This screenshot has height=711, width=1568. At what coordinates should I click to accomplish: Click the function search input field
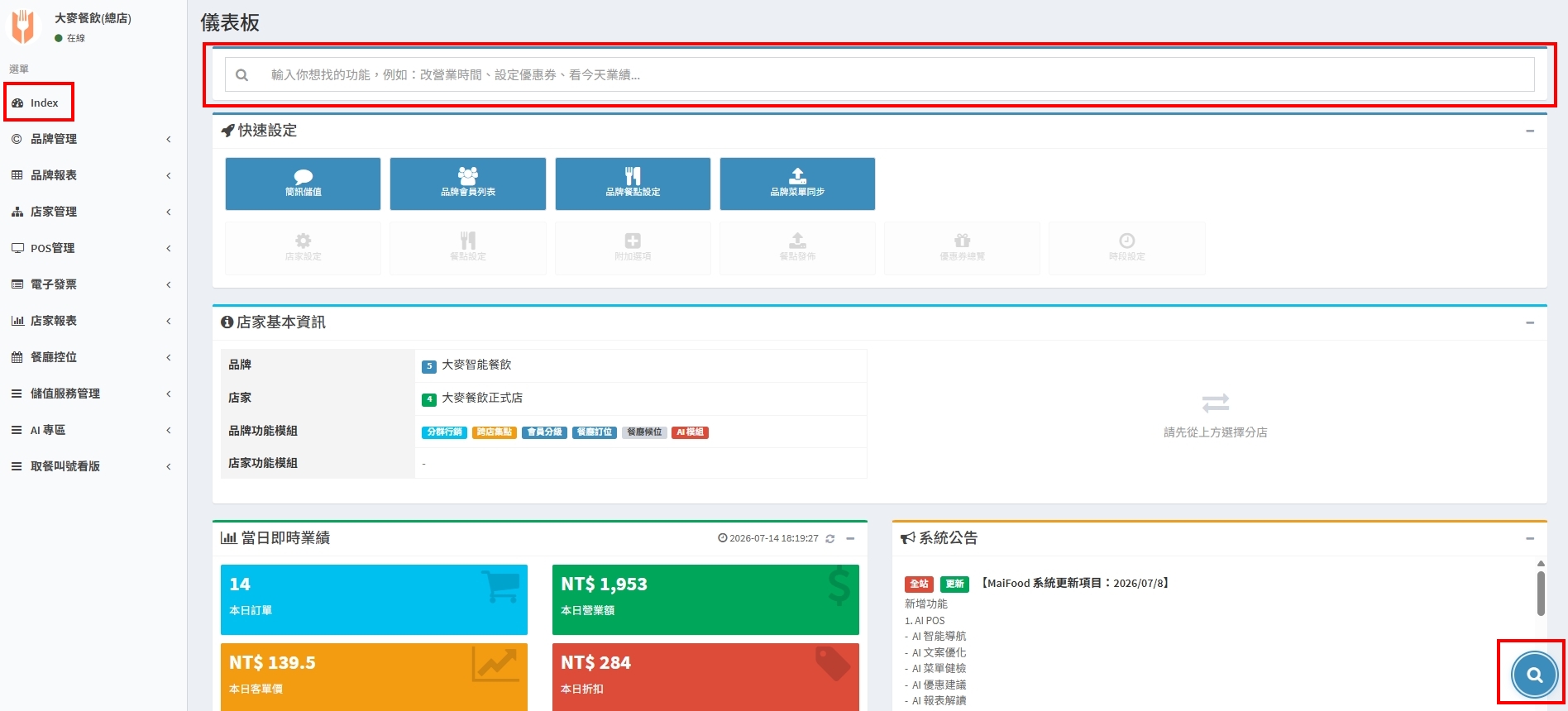pos(879,74)
